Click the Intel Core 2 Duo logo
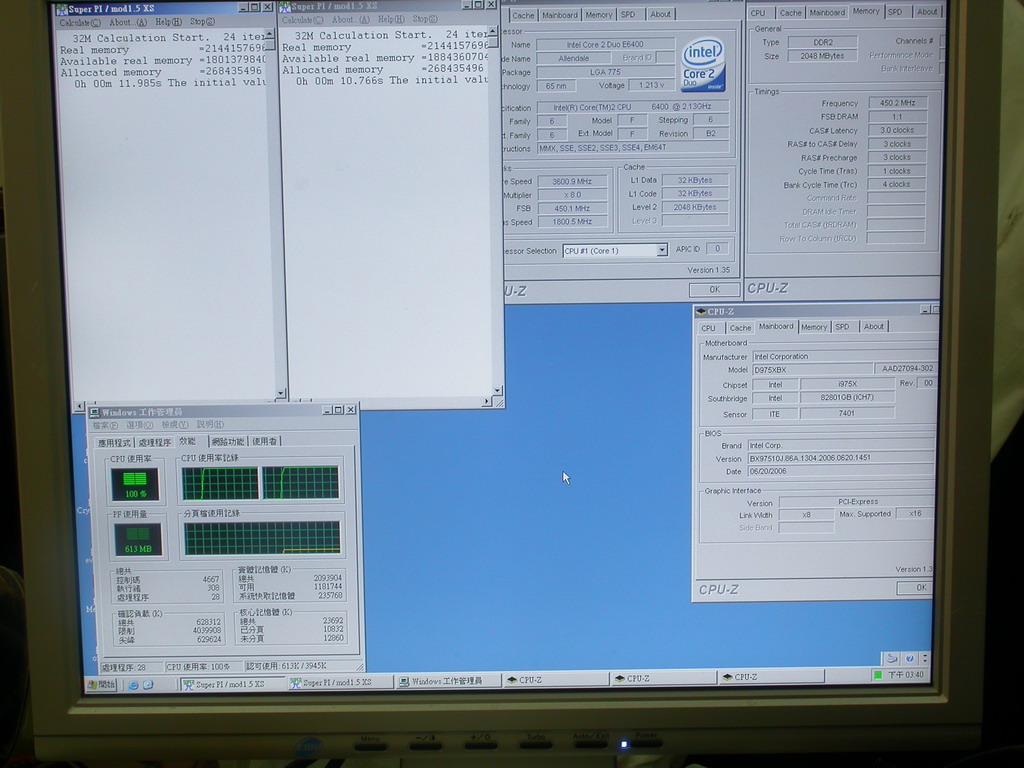The image size is (1024, 768). point(703,64)
